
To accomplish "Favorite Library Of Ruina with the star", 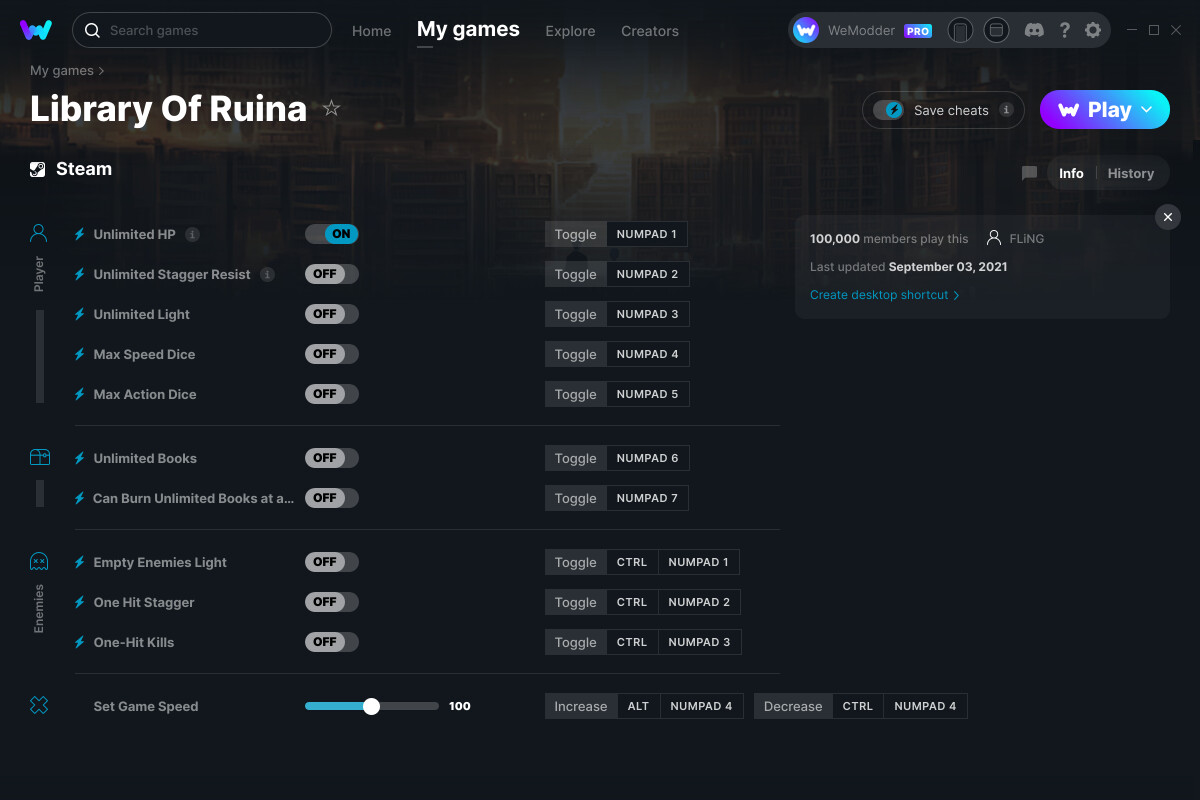I will pos(332,108).
